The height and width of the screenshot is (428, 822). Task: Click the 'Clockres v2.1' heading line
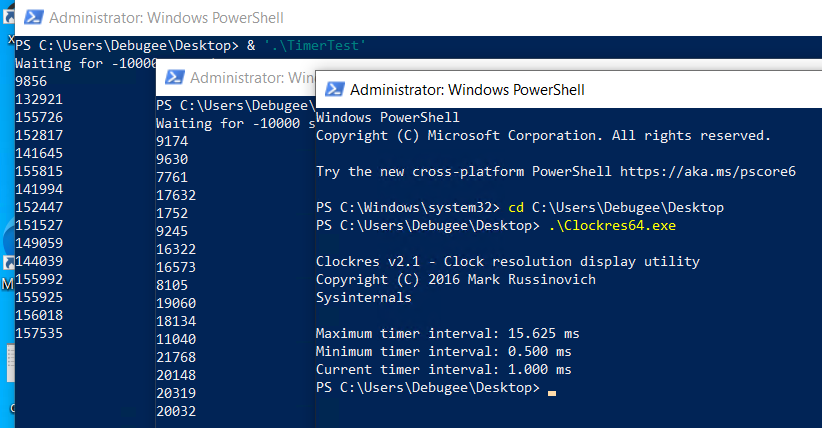(508, 261)
